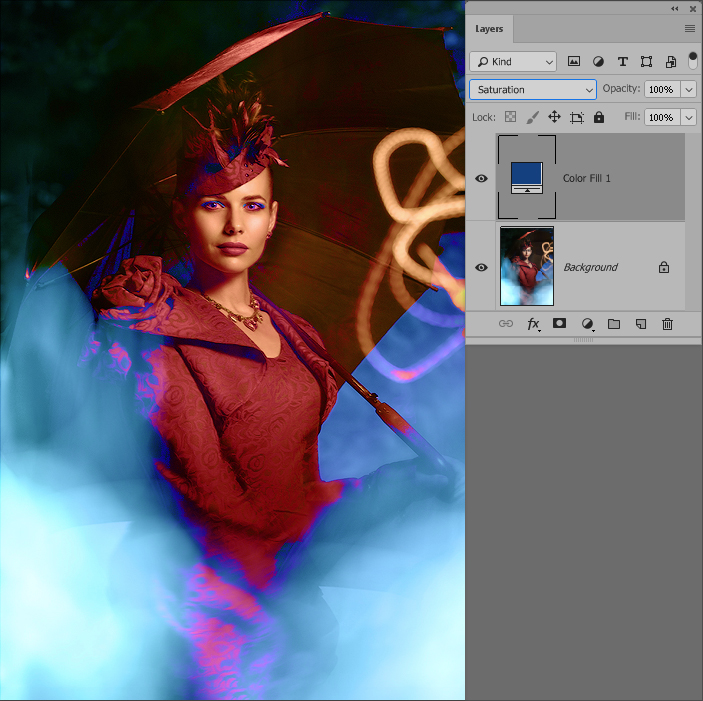703x701 pixels.
Task: Filter layers by adjustment layer icon
Action: click(598, 61)
